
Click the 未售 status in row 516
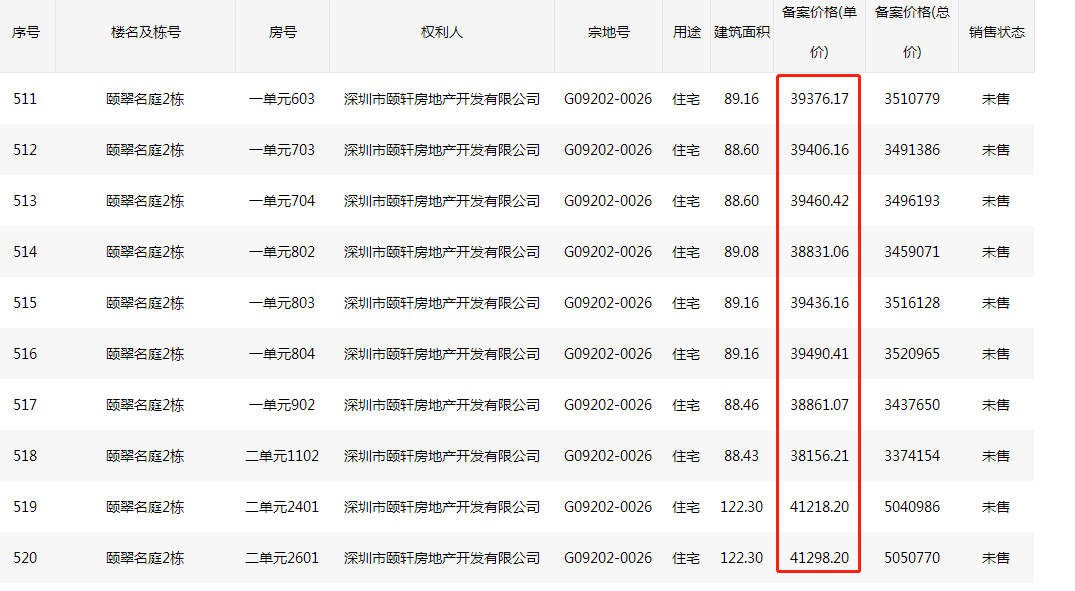coord(995,354)
